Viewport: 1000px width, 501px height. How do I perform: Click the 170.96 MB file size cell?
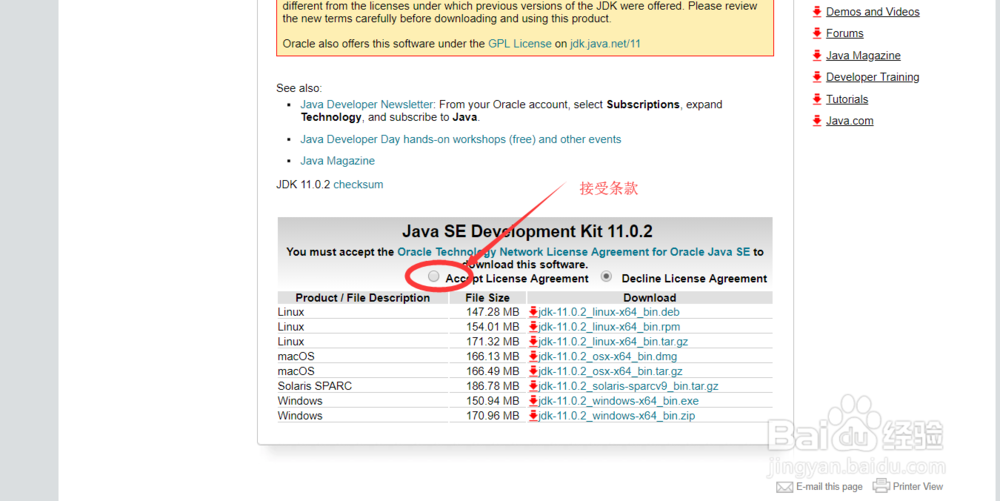click(x=492, y=416)
